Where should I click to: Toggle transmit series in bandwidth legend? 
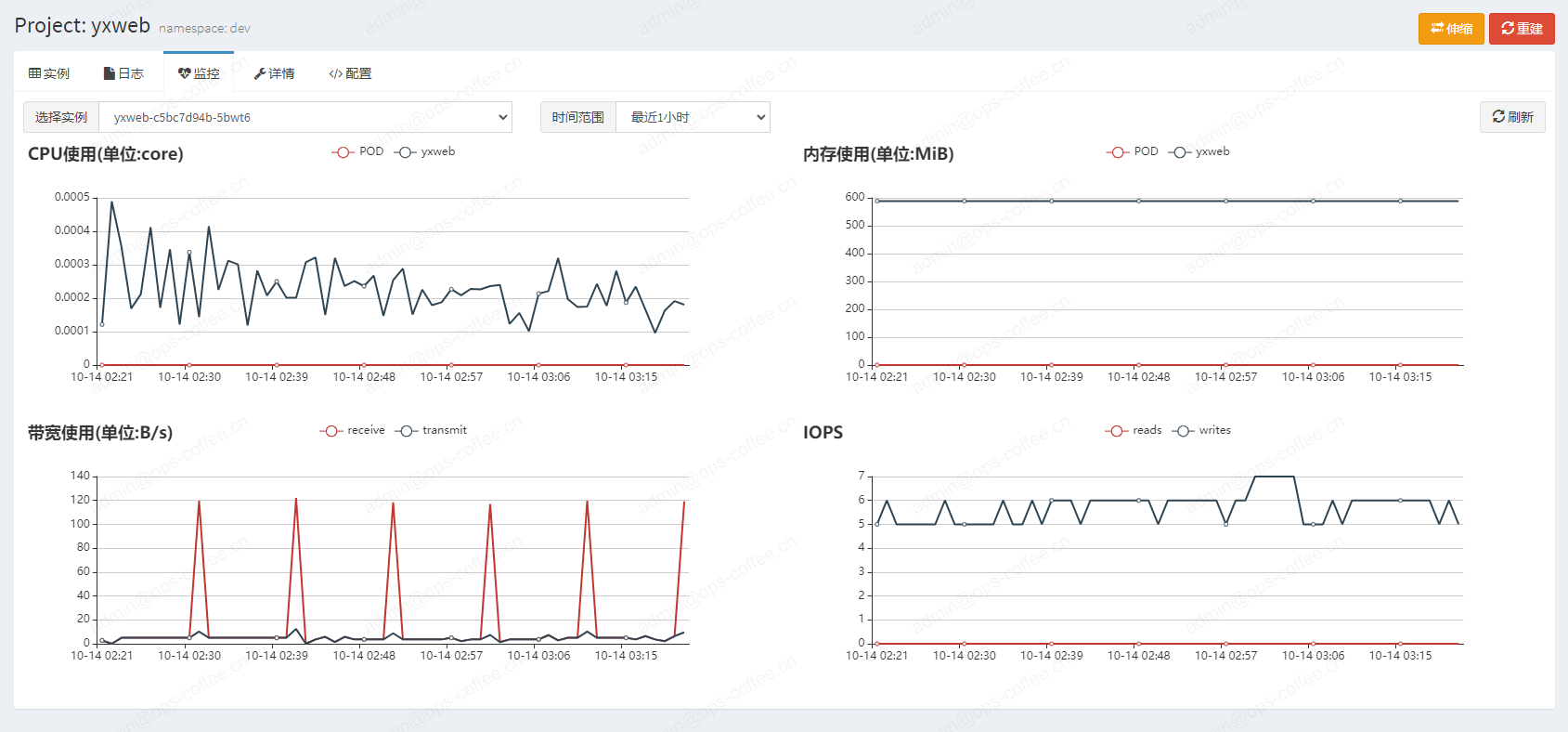point(432,430)
